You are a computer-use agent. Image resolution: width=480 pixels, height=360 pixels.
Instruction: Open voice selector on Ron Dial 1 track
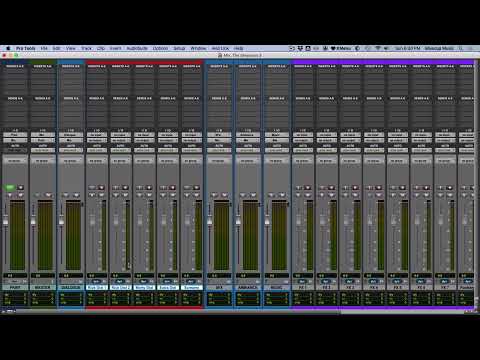coord(97,282)
